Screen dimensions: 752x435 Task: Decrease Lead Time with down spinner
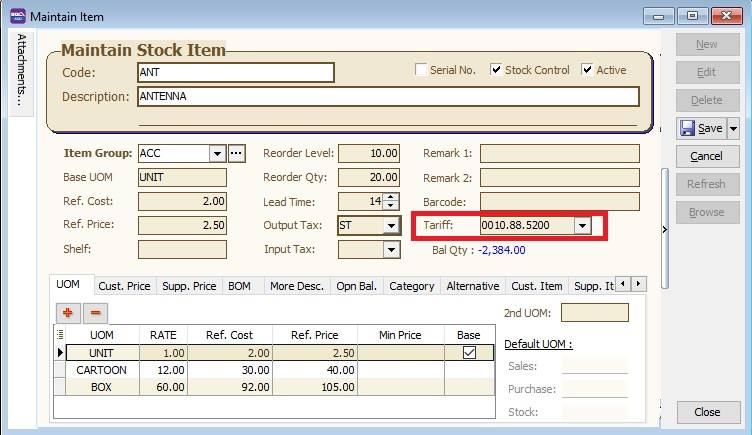pyautogui.click(x=391, y=206)
